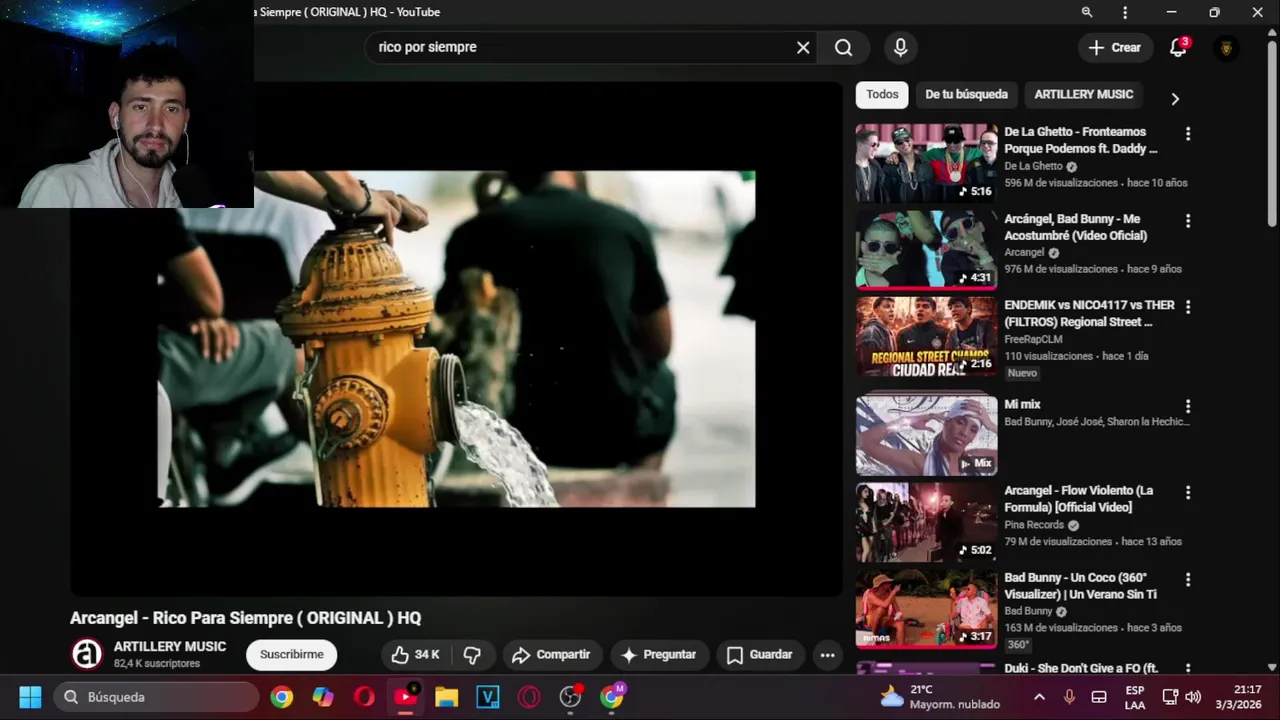Click the tray microphone icon
The image size is (1280, 720).
1069,697
